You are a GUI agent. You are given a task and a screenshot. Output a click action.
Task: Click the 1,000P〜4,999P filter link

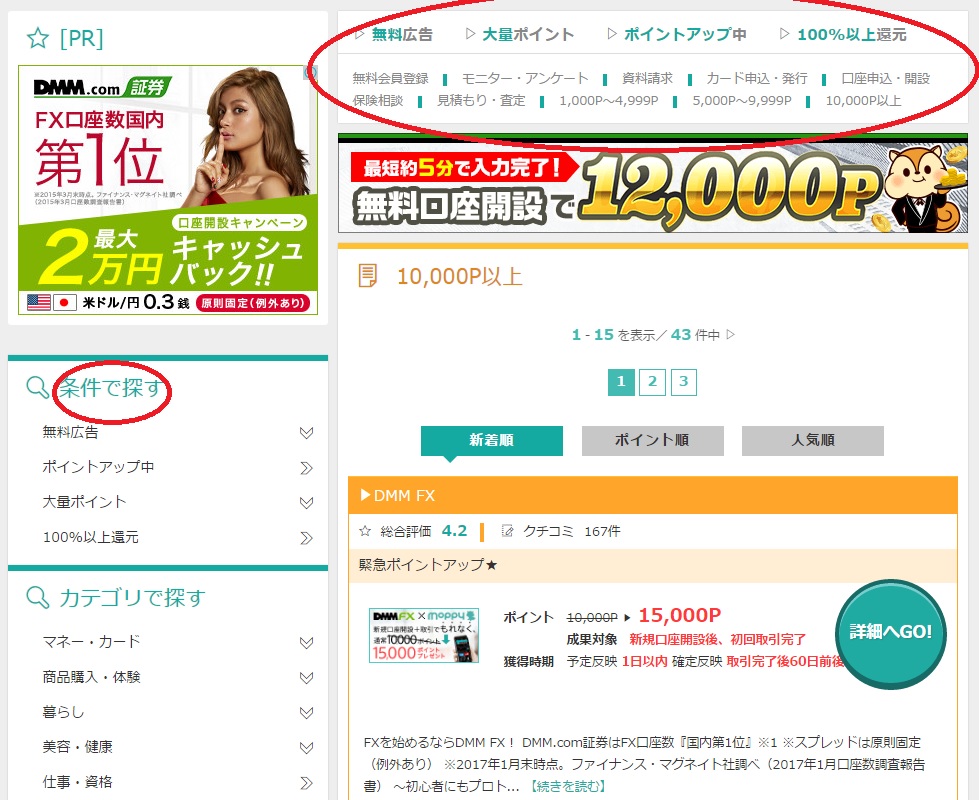(x=609, y=101)
